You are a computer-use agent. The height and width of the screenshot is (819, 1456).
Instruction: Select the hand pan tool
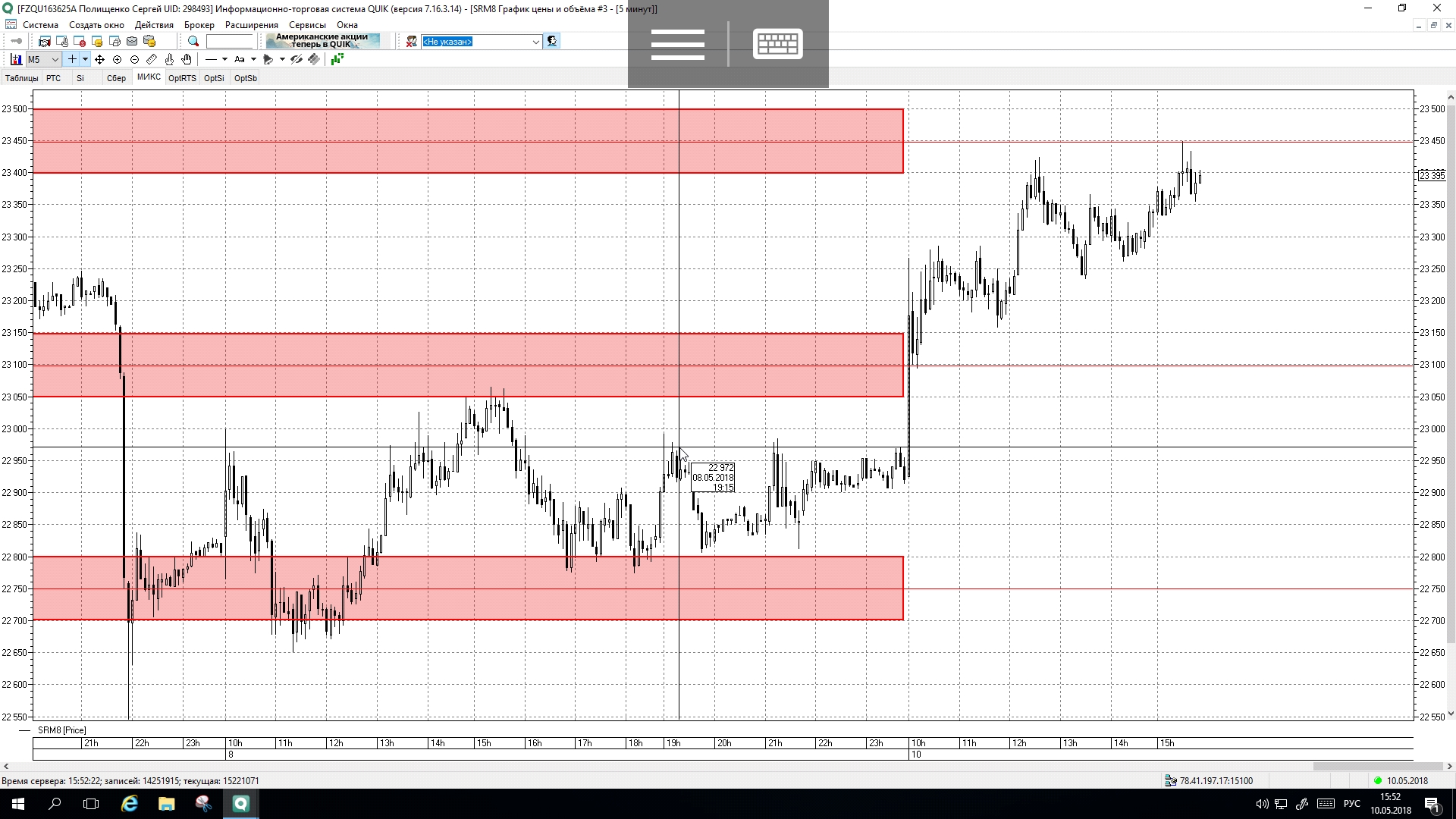187,59
